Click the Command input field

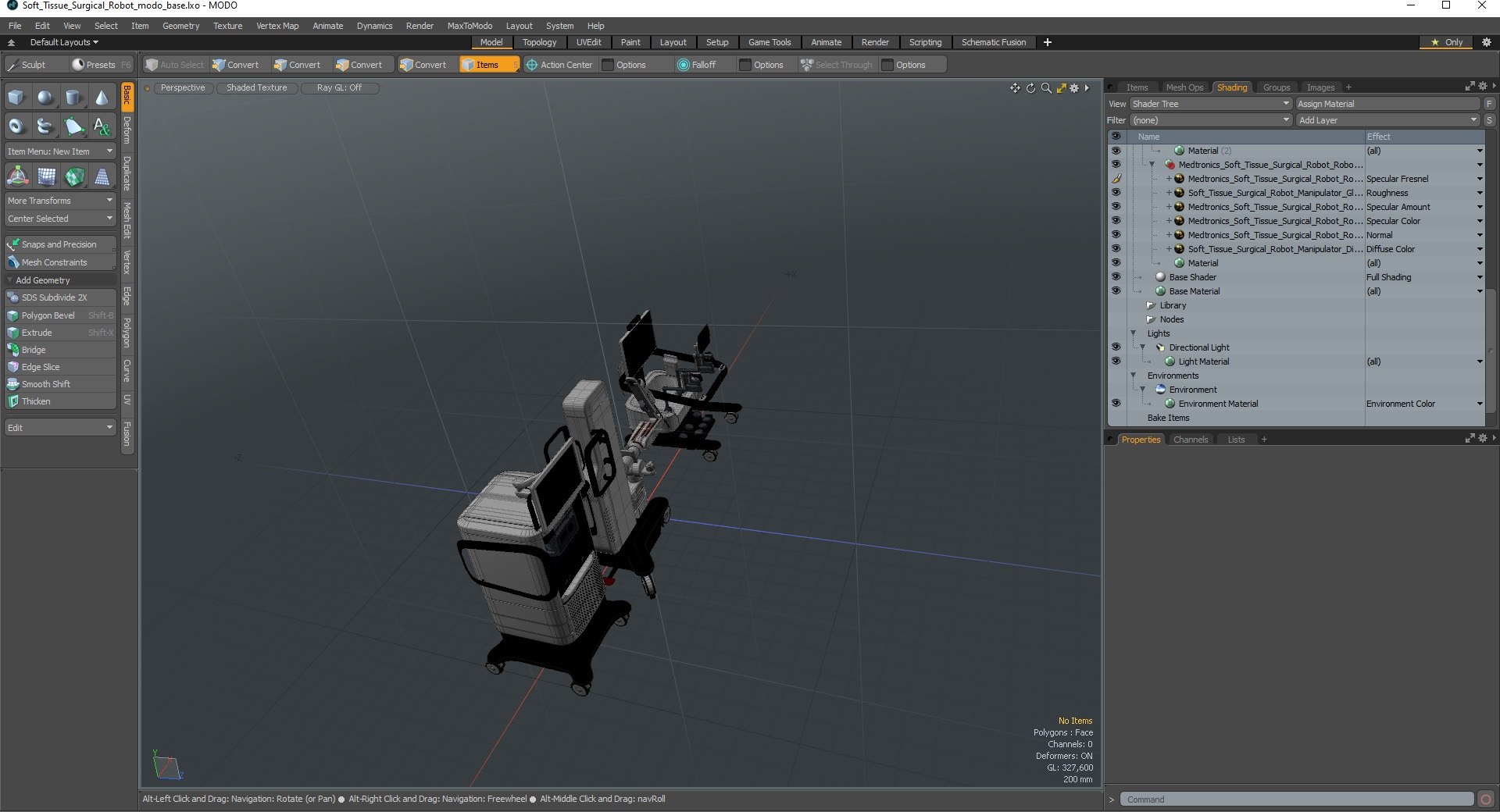pyautogui.click(x=1297, y=800)
